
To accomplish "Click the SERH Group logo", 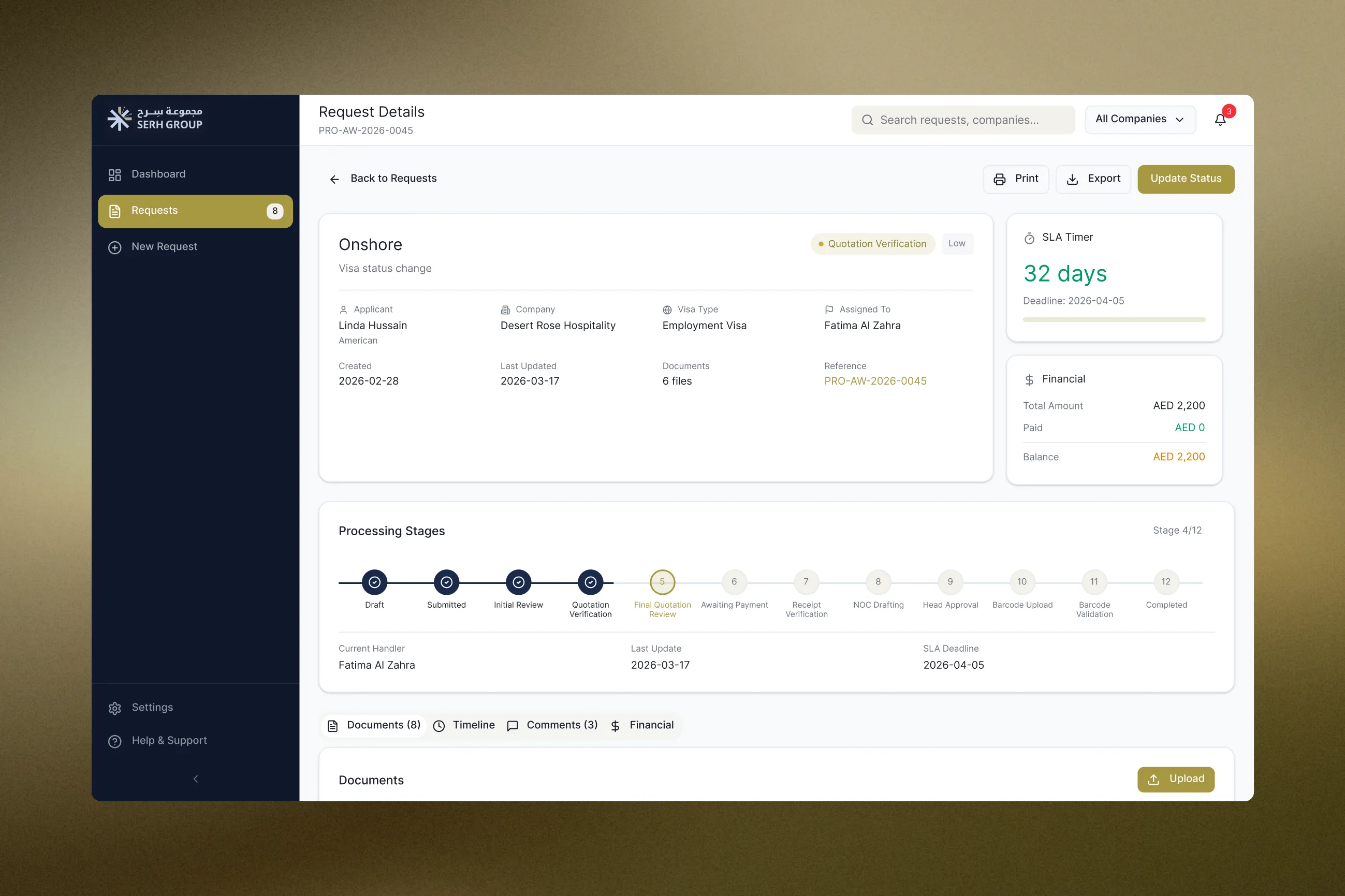I will (x=155, y=119).
